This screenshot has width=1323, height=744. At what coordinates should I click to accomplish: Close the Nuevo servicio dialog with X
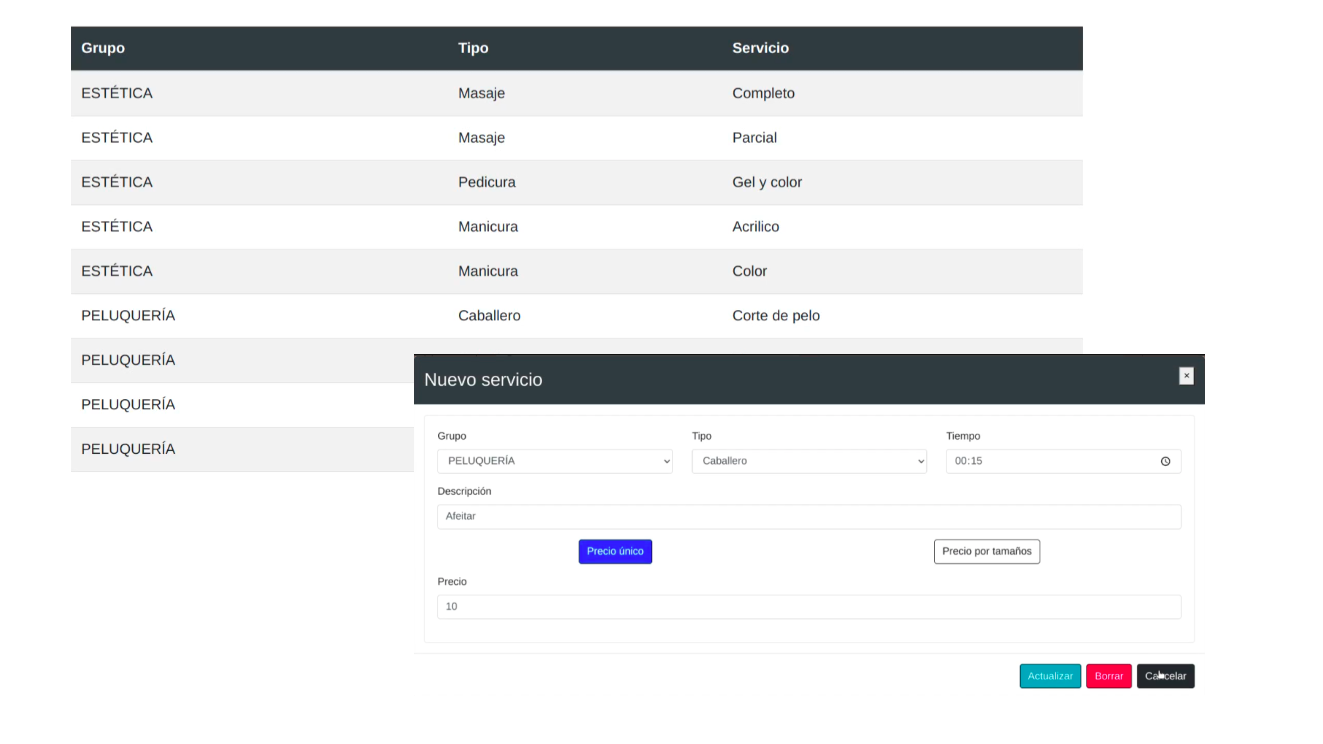(1186, 376)
